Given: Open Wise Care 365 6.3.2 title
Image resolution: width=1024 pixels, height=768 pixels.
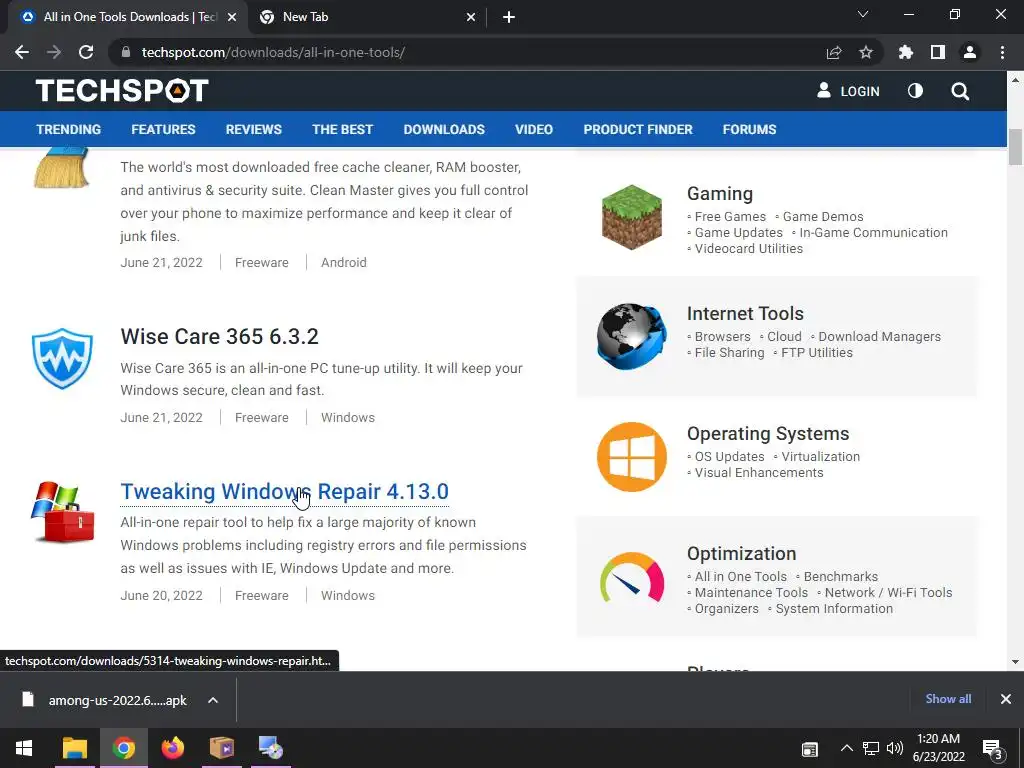Looking at the screenshot, I should (x=219, y=336).
